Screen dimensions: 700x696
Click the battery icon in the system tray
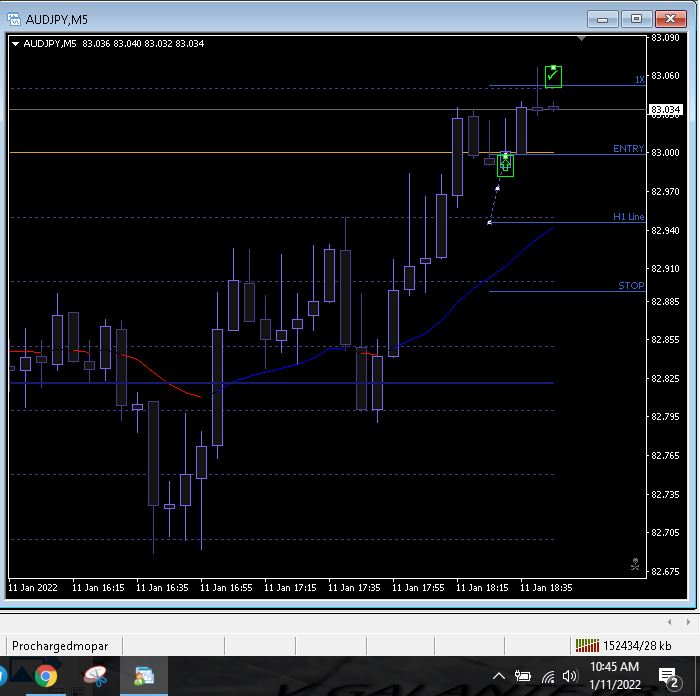click(523, 676)
